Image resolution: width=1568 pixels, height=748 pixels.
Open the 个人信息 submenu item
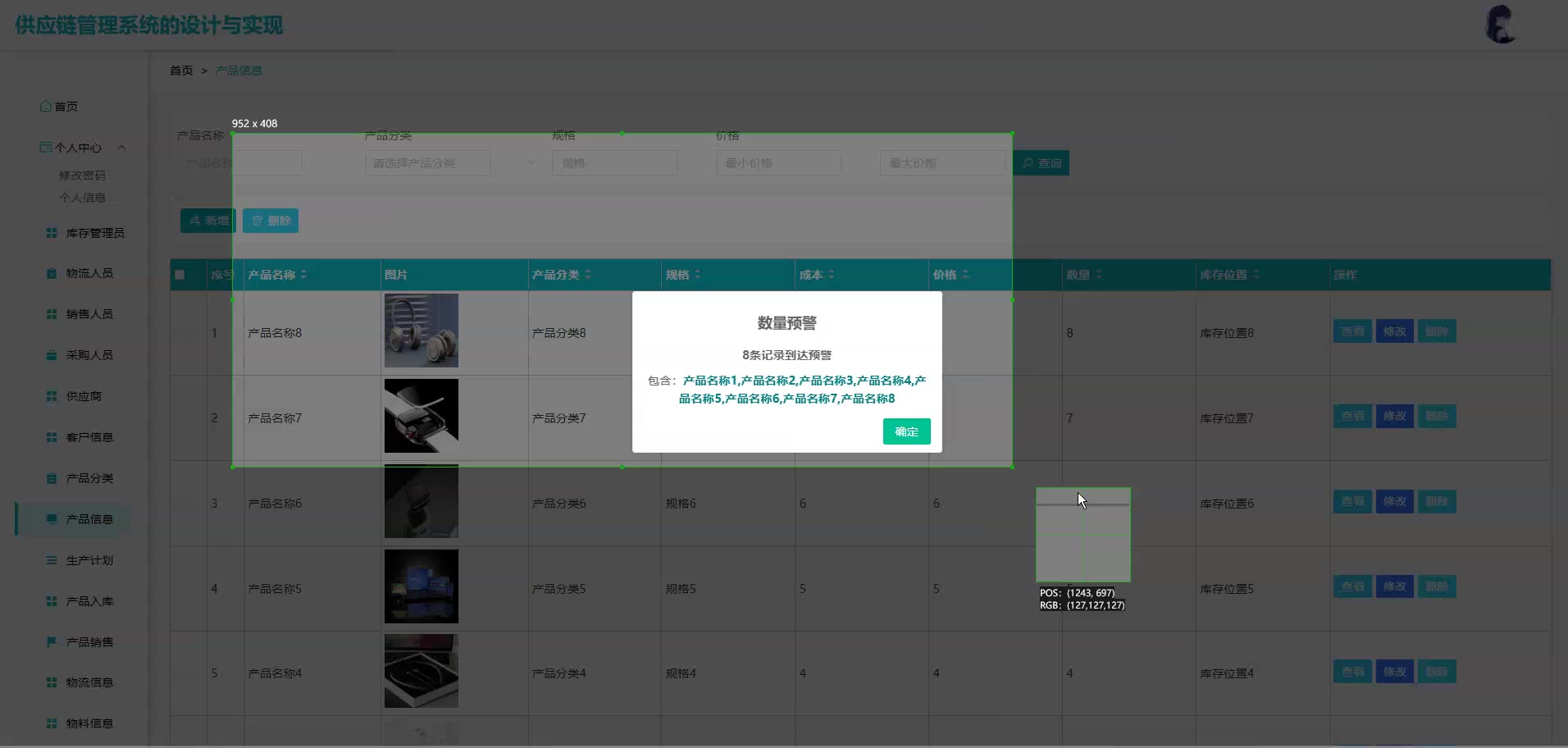click(82, 198)
